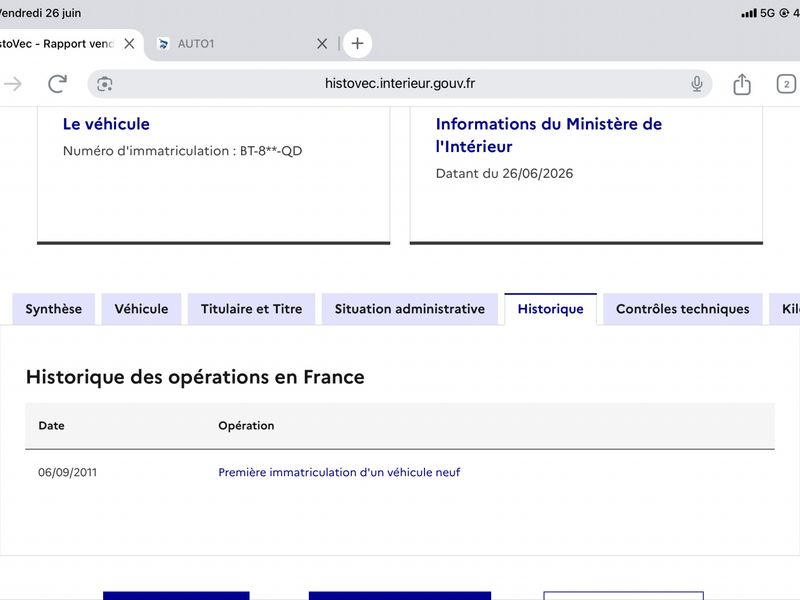Open the Synthèse tab

[54, 309]
